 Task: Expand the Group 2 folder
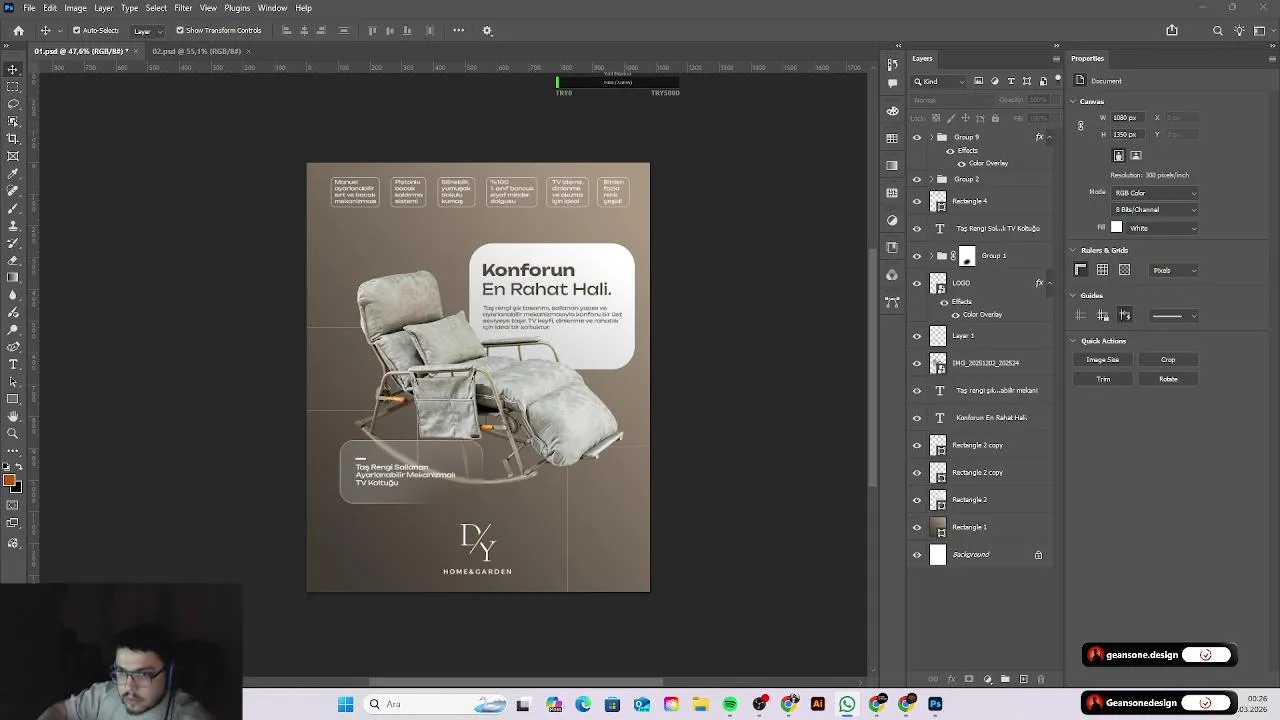(932, 180)
